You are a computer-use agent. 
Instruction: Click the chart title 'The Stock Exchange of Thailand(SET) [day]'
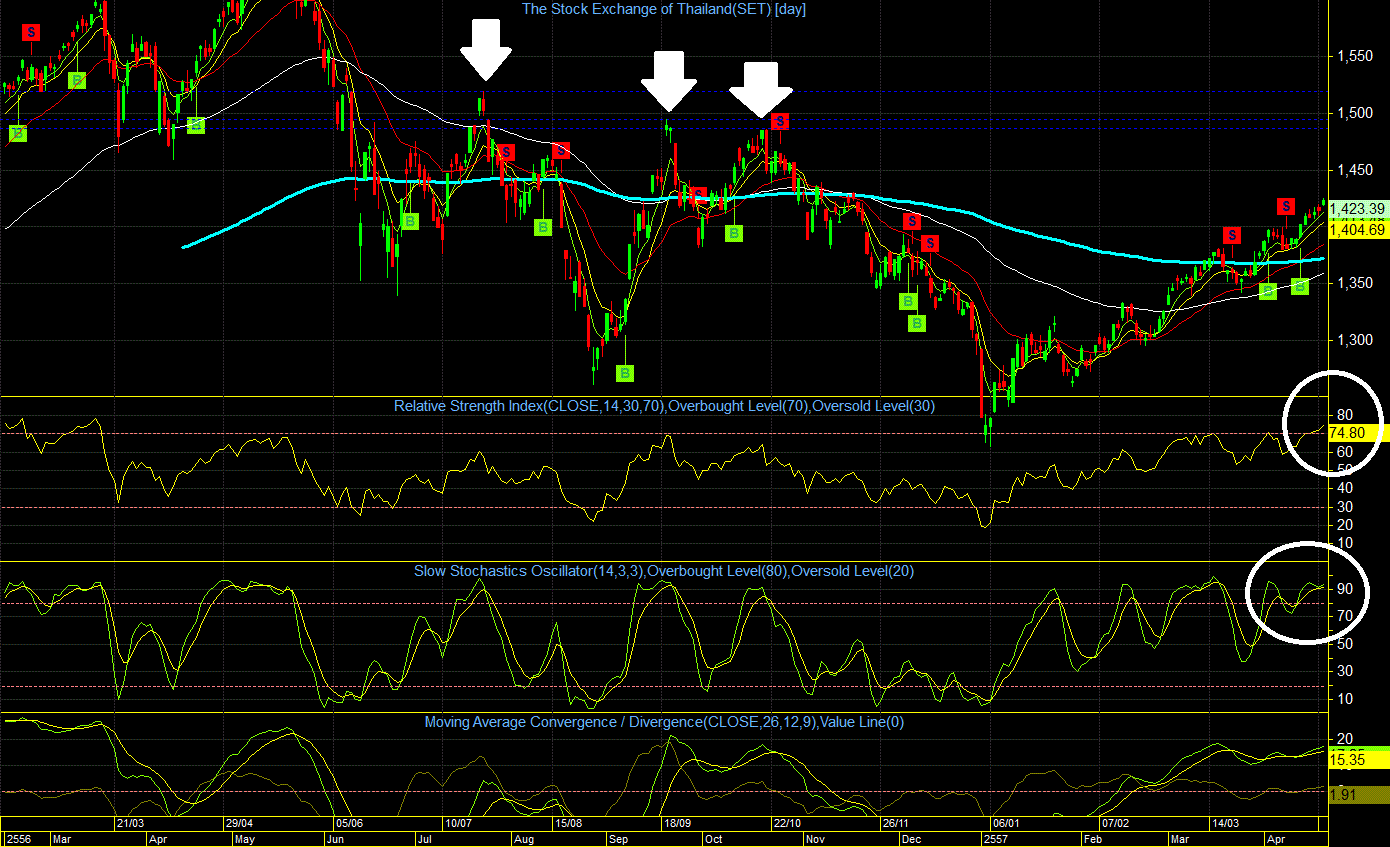pyautogui.click(x=664, y=9)
